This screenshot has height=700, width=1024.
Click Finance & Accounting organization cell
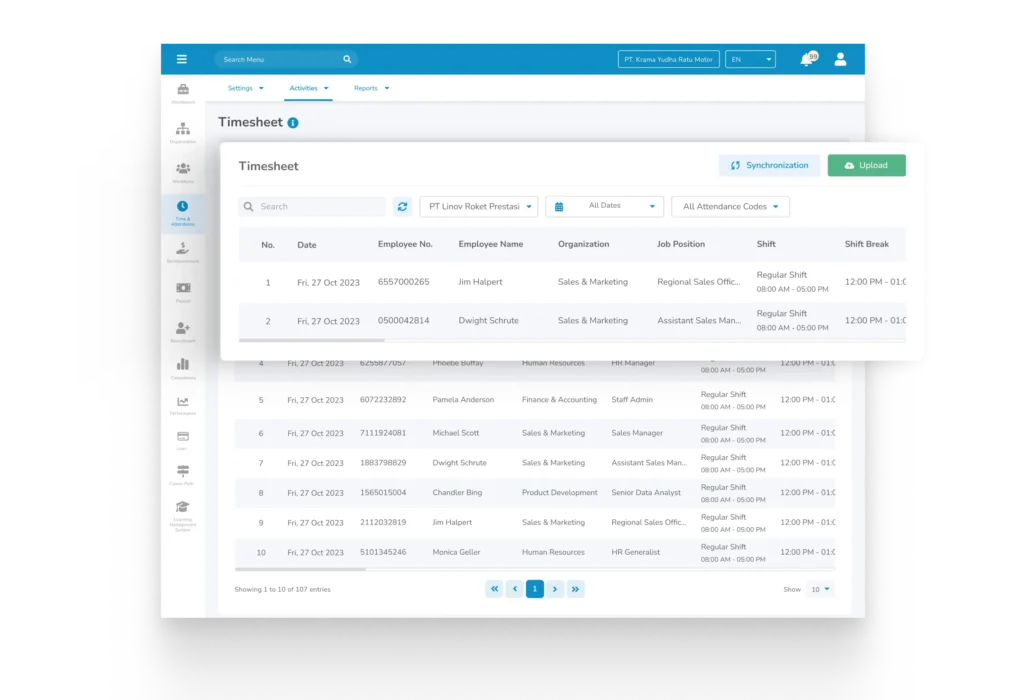[x=559, y=400]
